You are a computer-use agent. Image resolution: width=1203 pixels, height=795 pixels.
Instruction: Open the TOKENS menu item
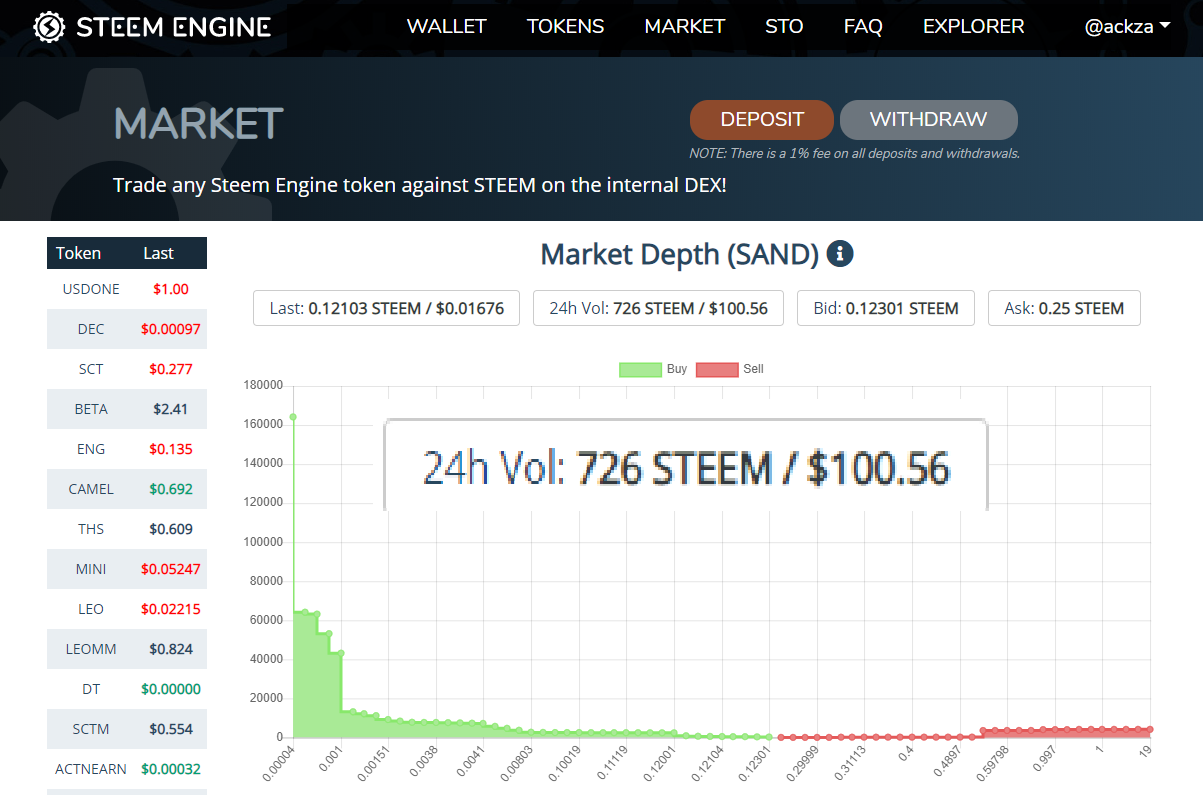[x=566, y=27]
